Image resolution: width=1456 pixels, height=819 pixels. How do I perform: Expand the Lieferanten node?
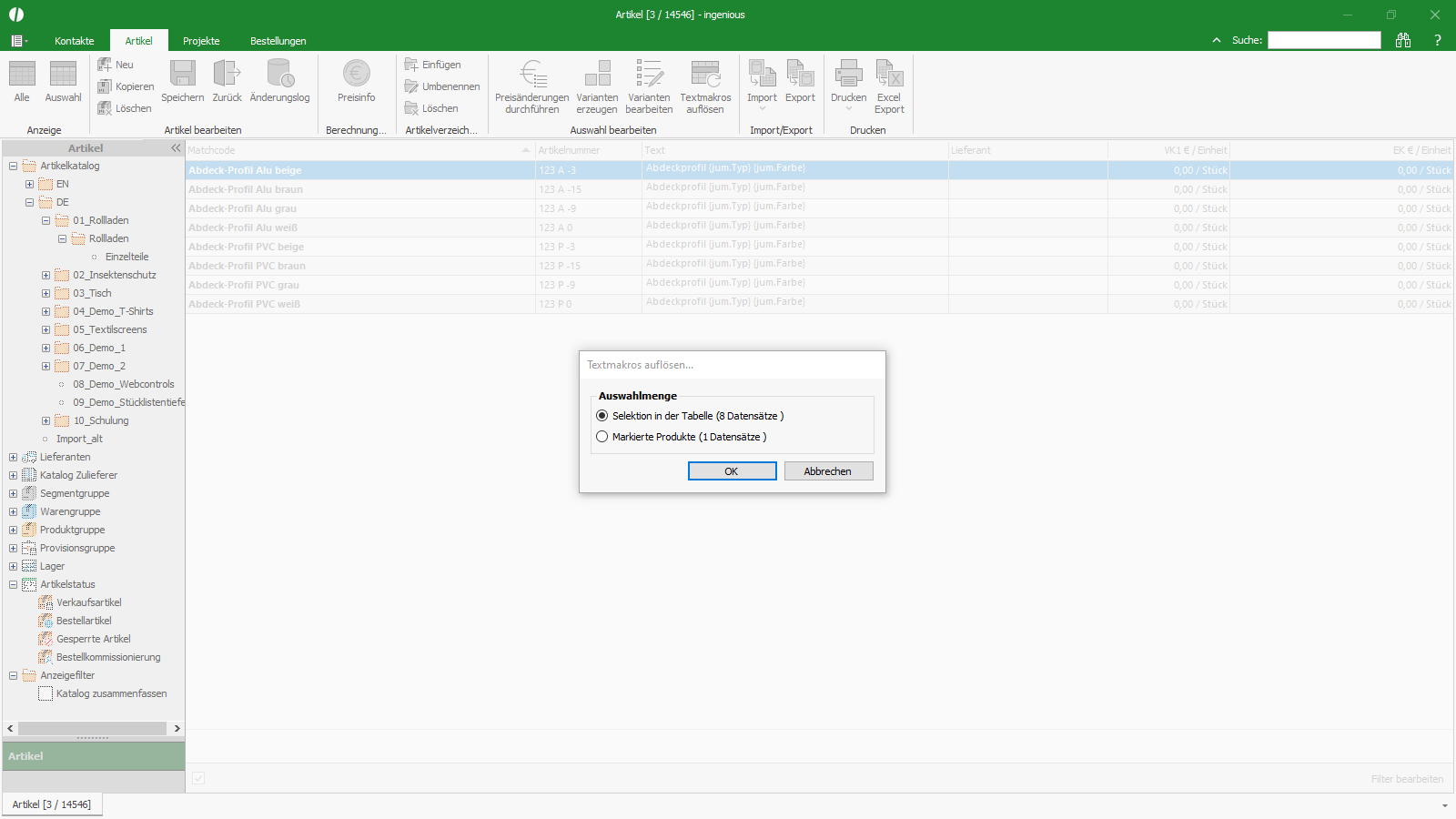pos(13,457)
